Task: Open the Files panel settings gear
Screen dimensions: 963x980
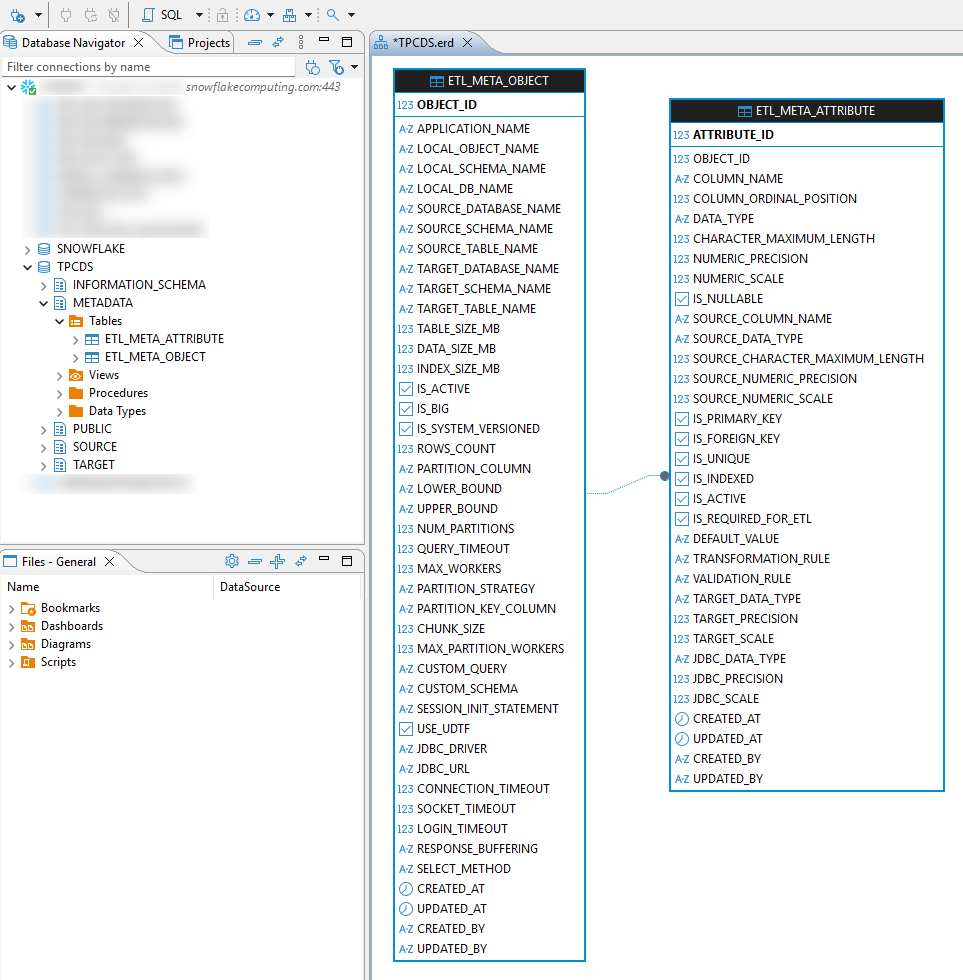Action: 232,561
